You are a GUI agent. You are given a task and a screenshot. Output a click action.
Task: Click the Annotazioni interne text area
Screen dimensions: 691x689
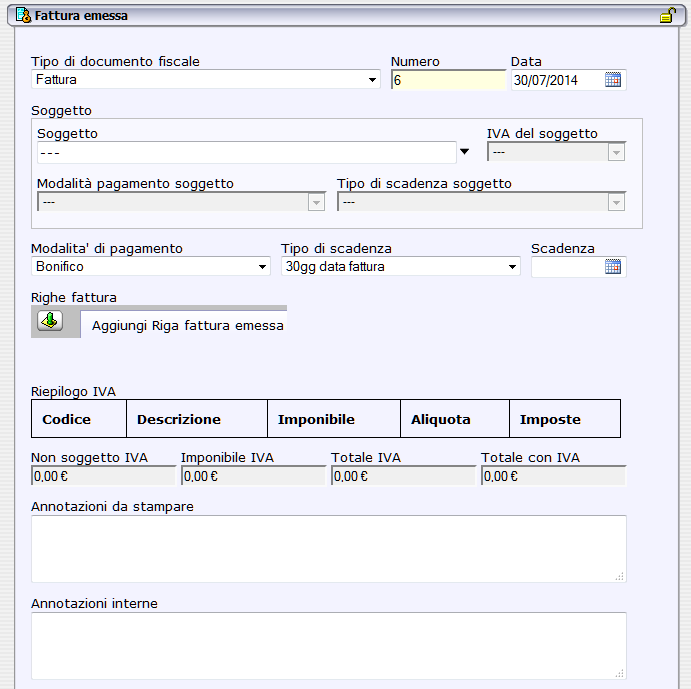tap(328, 645)
